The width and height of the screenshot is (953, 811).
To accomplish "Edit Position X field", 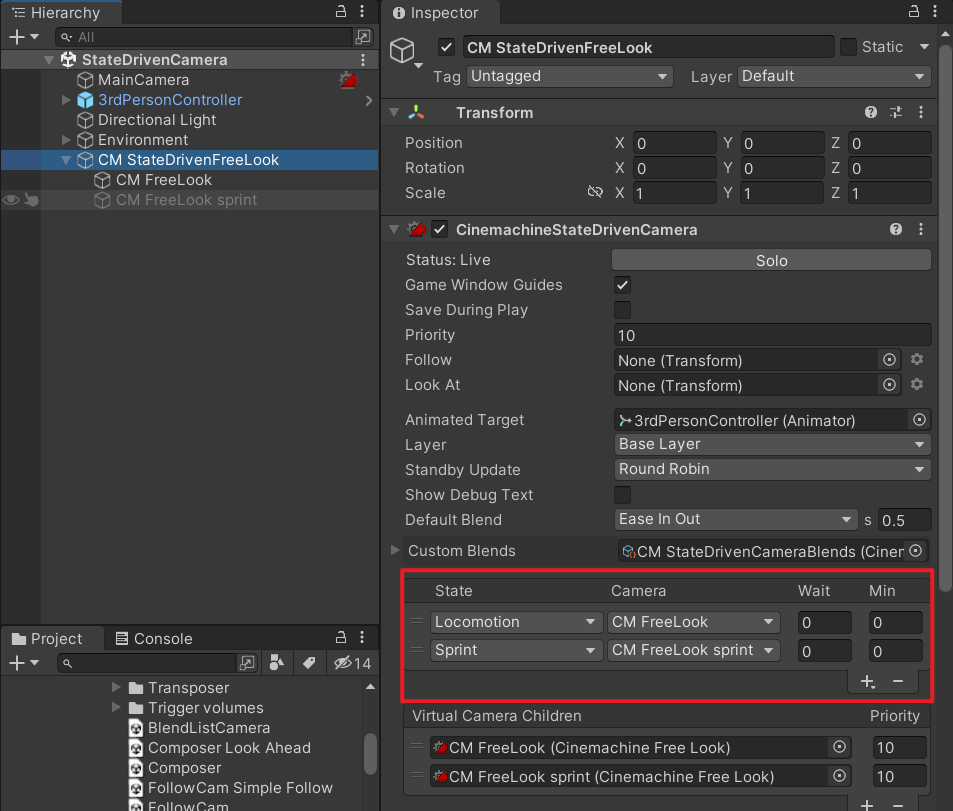I will tap(675, 143).
